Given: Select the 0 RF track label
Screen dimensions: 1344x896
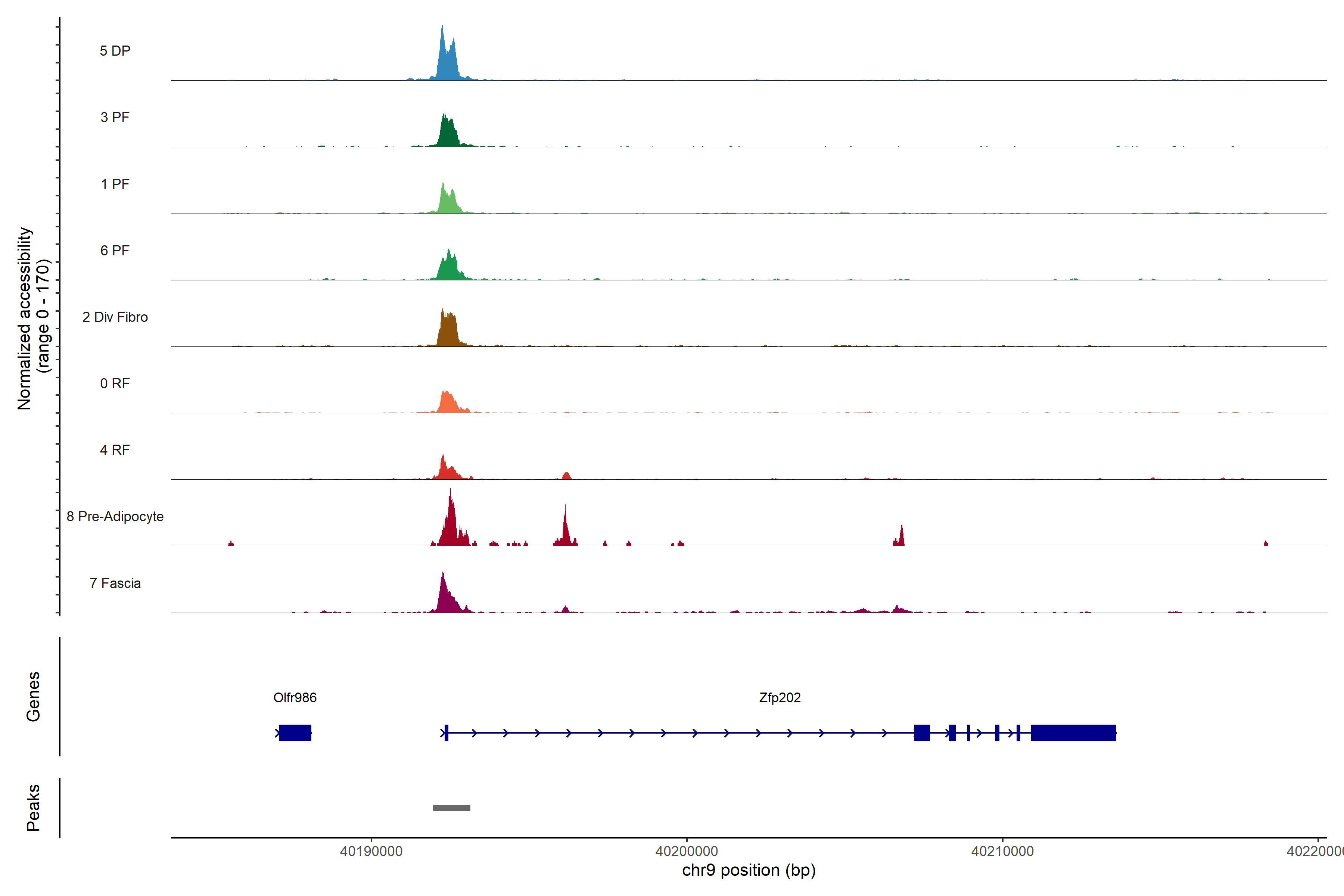Looking at the screenshot, I should (x=115, y=383).
